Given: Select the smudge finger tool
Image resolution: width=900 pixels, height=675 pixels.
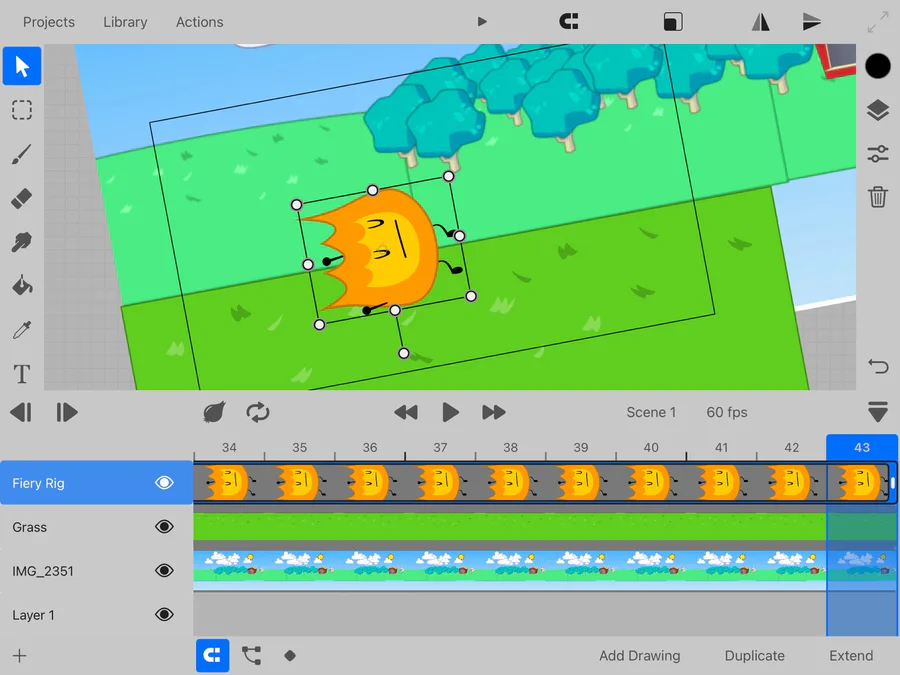Looking at the screenshot, I should pyautogui.click(x=22, y=242).
